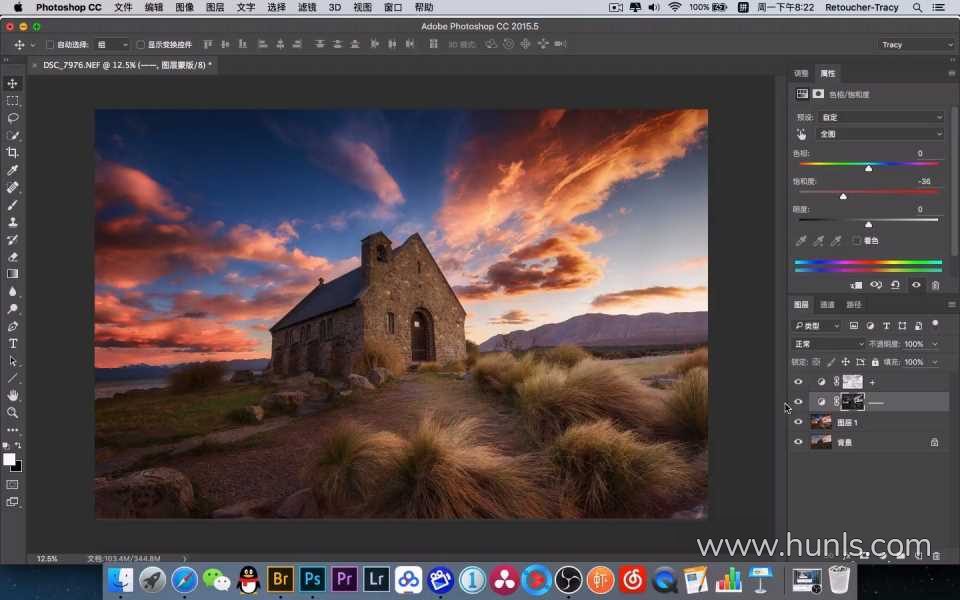Switch to the 通道 (Channels) tab

pyautogui.click(x=827, y=304)
